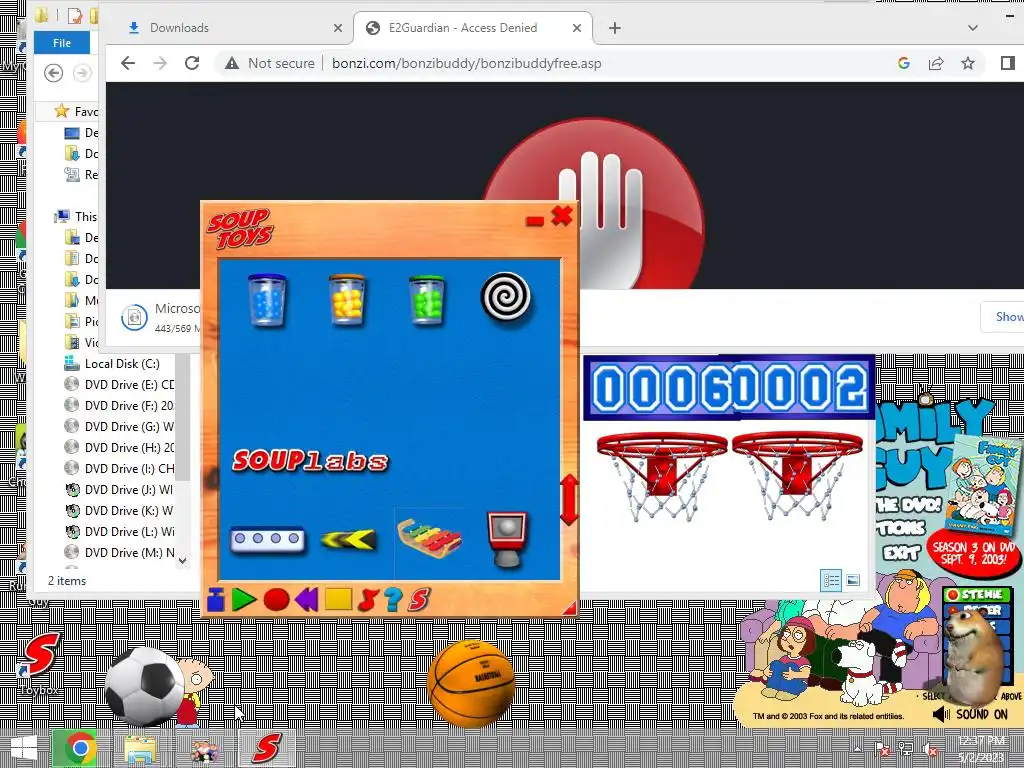Select the red monitor screen toy
The height and width of the screenshot is (768, 1024).
507,539
